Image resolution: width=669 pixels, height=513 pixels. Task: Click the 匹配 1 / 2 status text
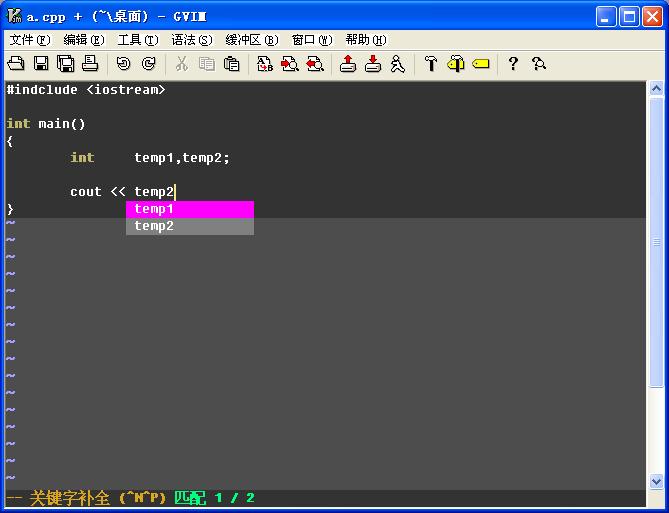[x=214, y=498]
